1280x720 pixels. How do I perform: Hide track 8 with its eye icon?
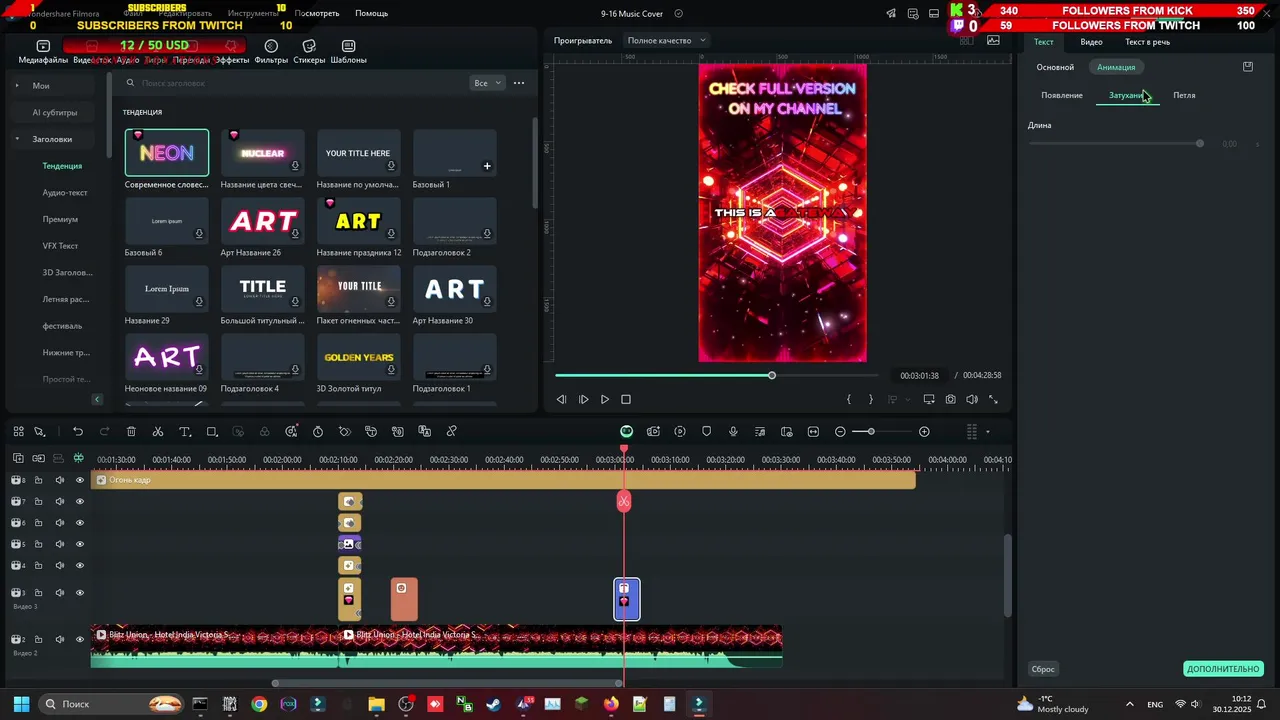80,480
